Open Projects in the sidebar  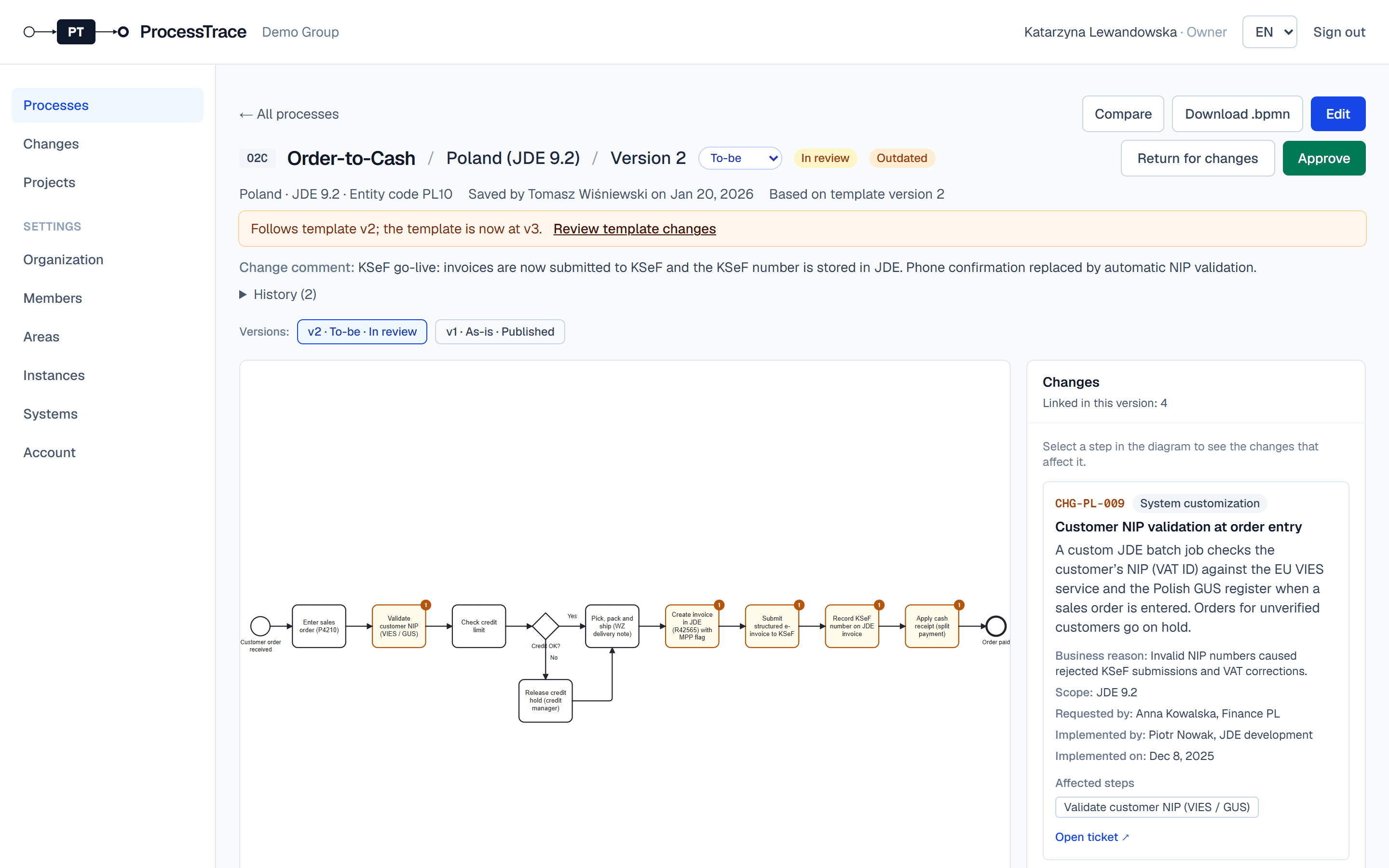pyautogui.click(x=108, y=182)
